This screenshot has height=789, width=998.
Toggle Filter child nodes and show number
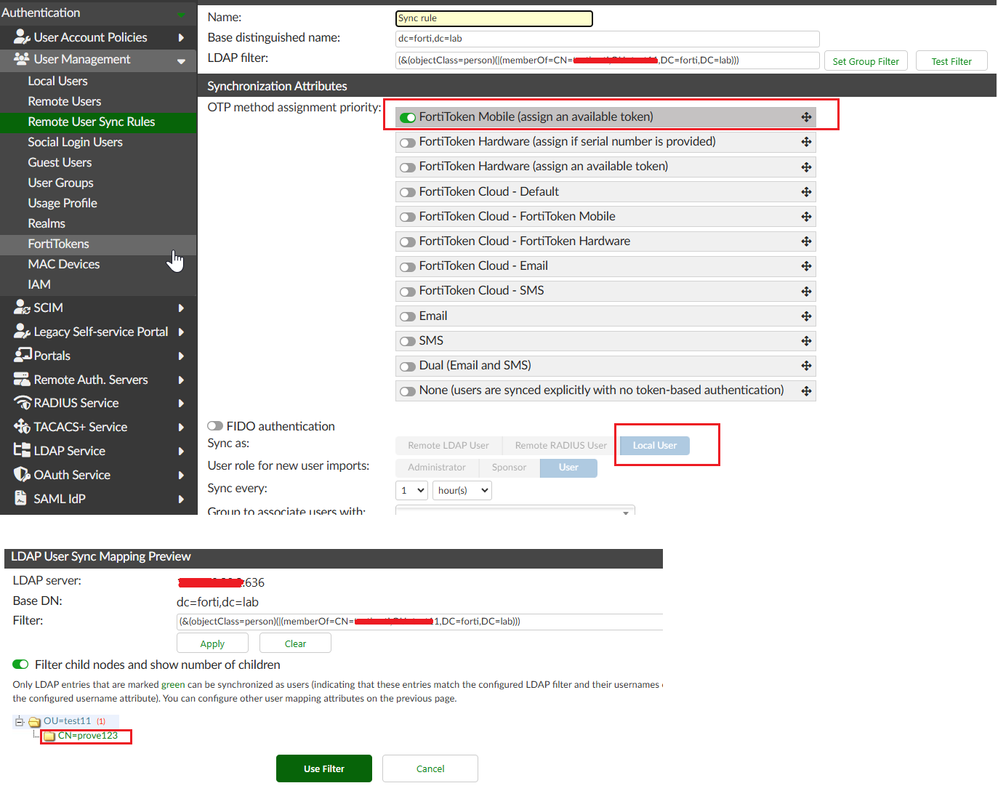tap(20, 664)
